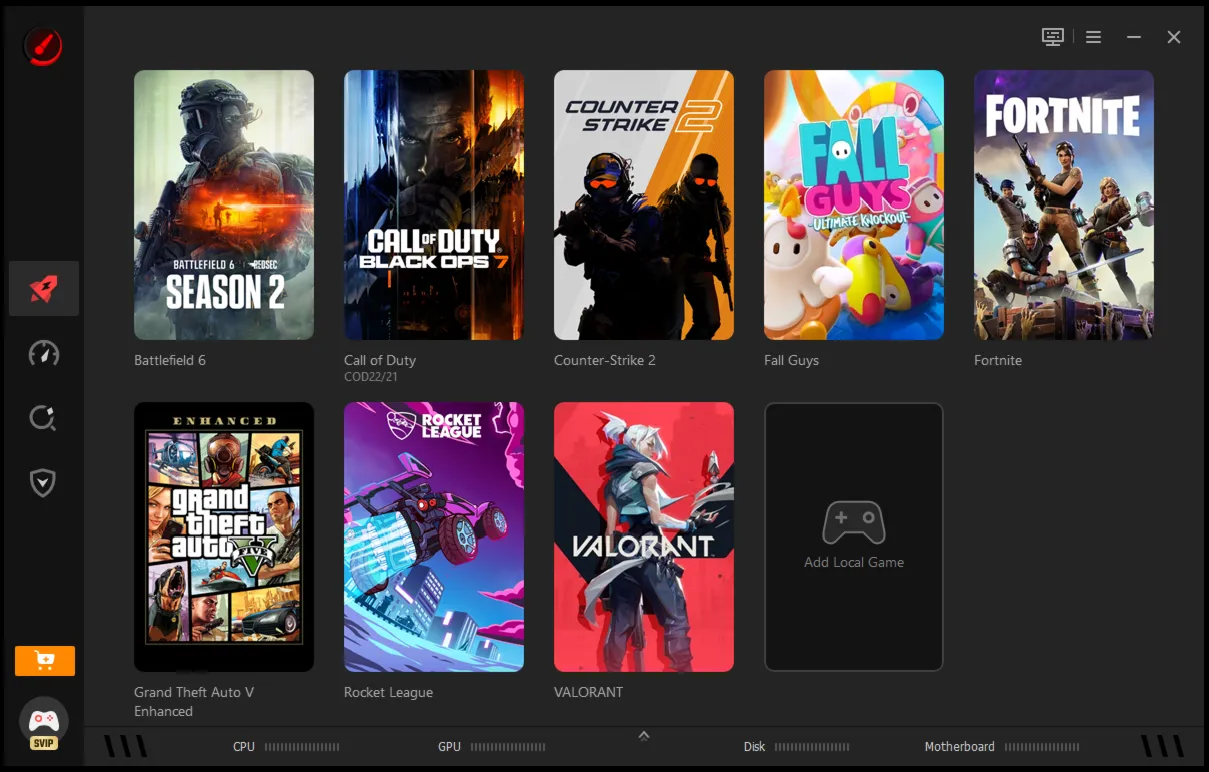Click the monitor display icon in title bar
The image size is (1209, 772).
point(1052,37)
